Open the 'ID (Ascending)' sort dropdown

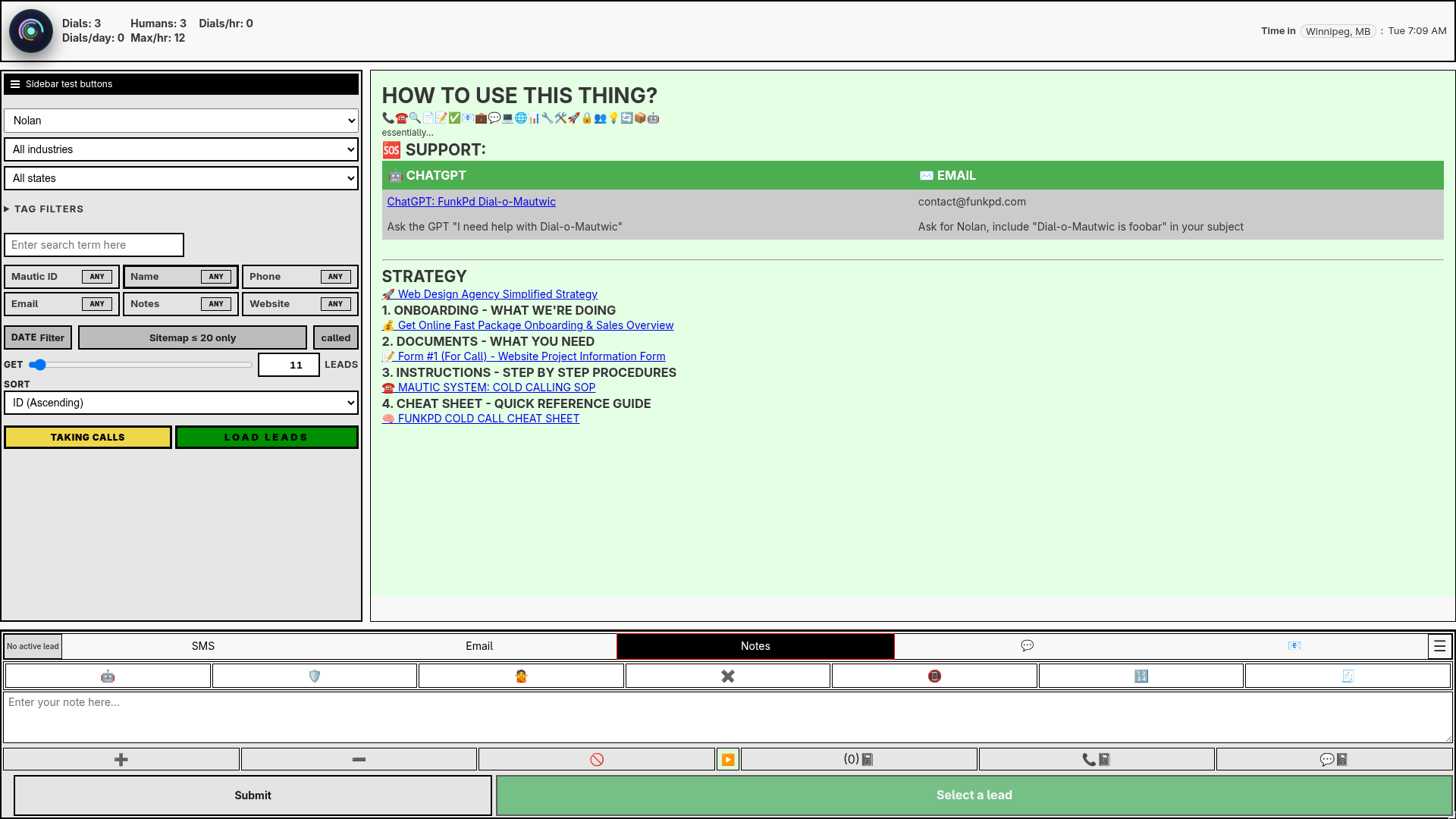[181, 403]
